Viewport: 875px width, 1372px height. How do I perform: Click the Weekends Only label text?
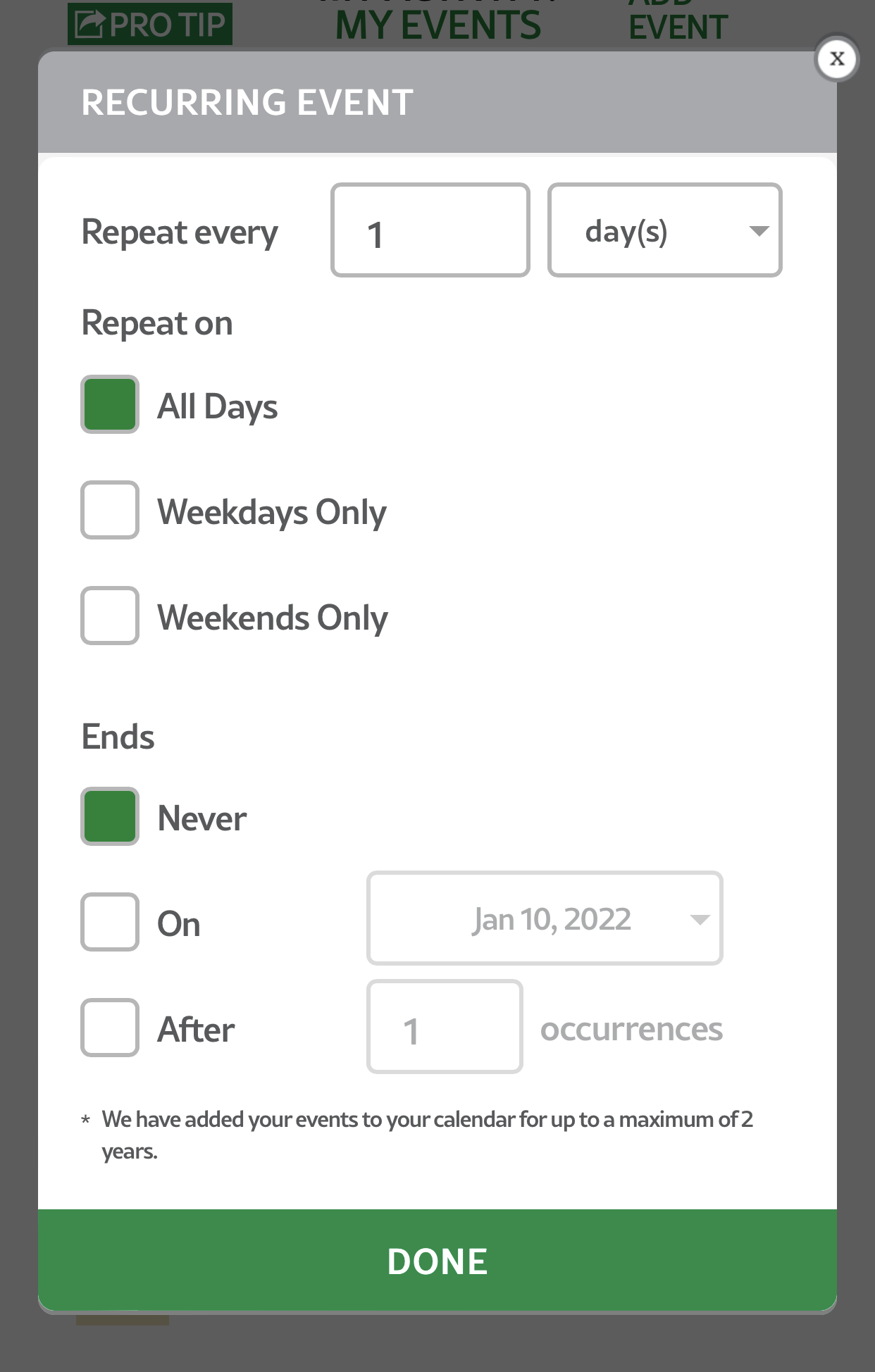point(273,618)
